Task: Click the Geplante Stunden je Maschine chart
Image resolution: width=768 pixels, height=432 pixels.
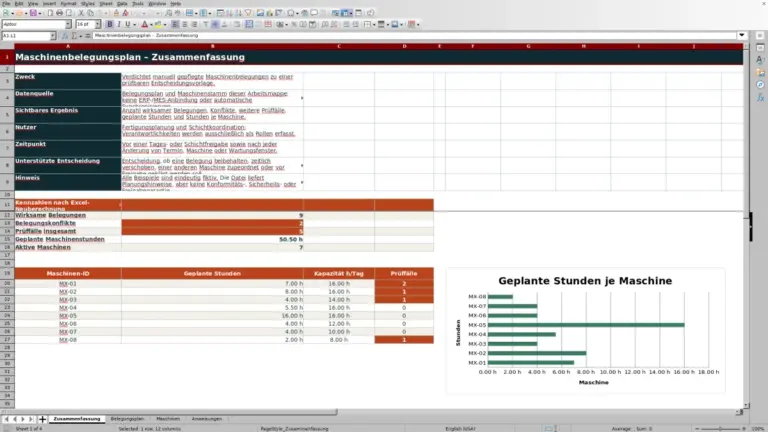Action: click(585, 331)
